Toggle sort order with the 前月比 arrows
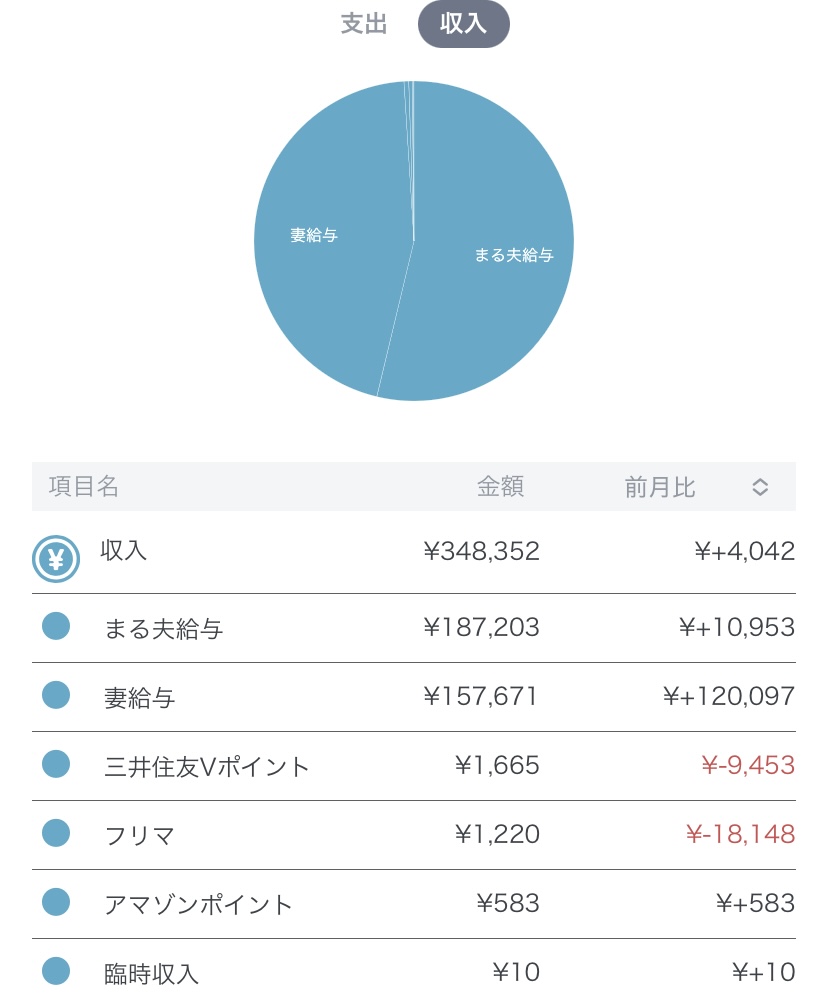 760,487
